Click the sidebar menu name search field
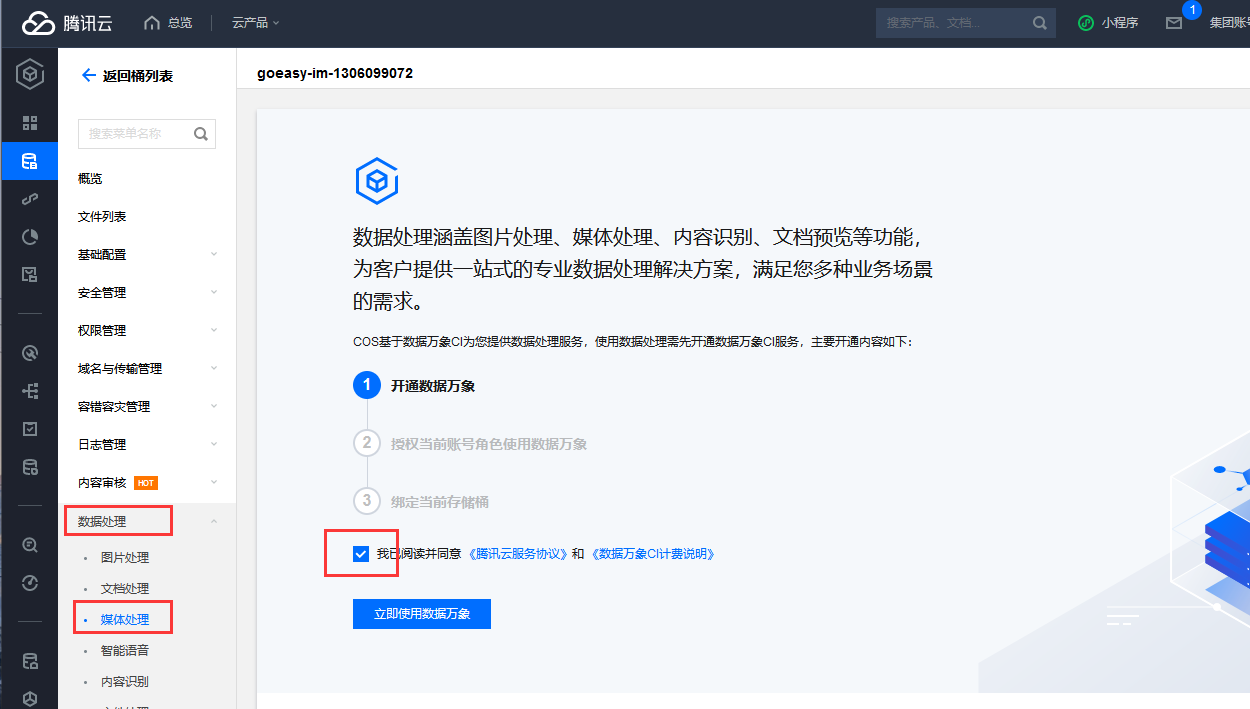 (x=135, y=134)
